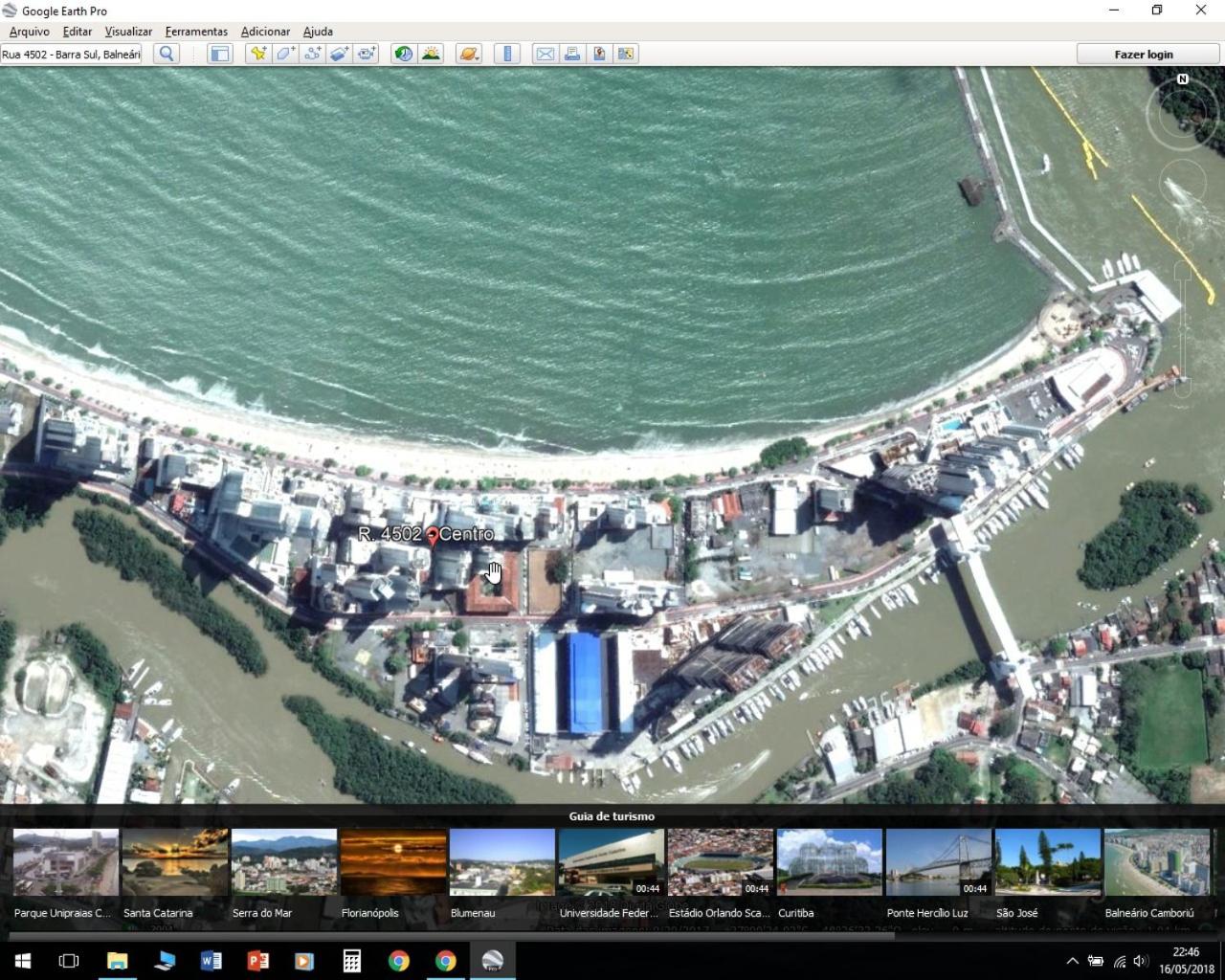Screen dimensions: 1225x980
Task: Open the Adicionar menu
Action: pos(265,32)
